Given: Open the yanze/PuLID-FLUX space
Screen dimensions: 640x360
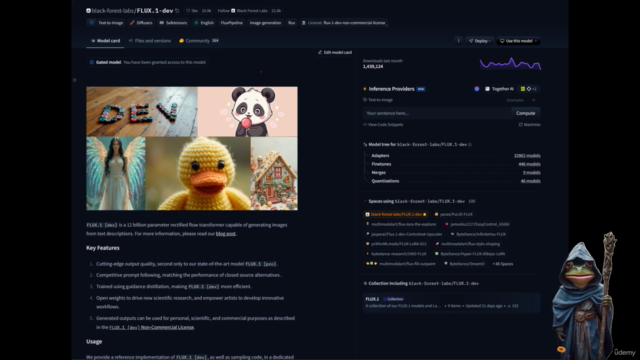Looking at the screenshot, I should point(453,214).
